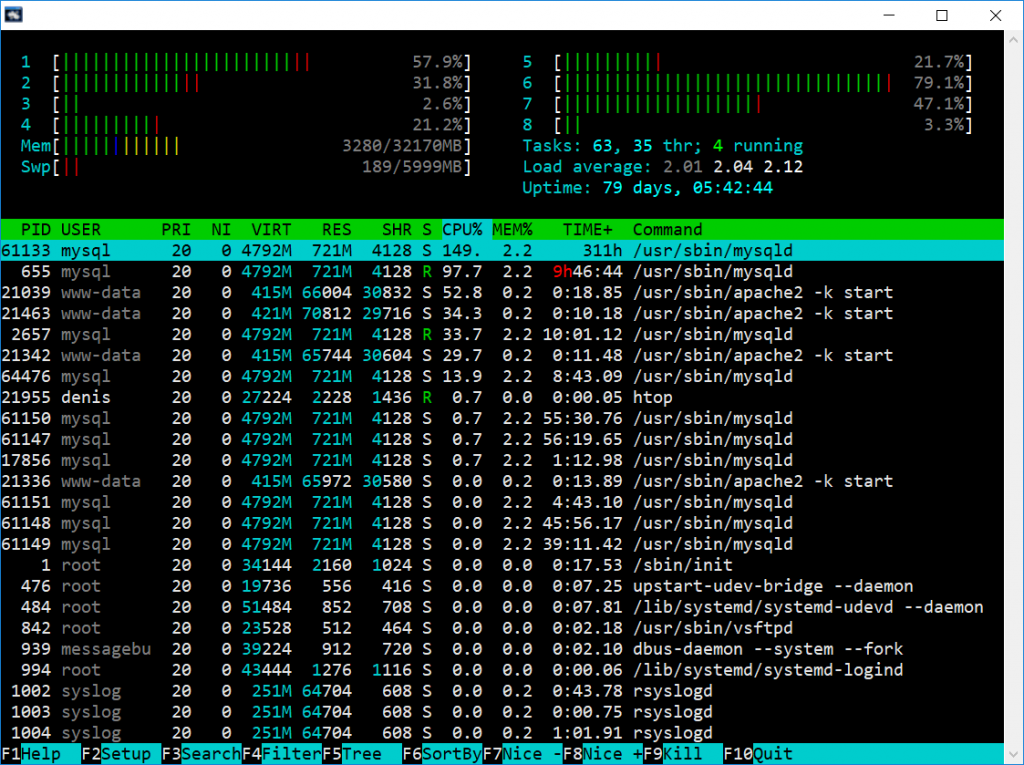
Task: Click the Swp usage meter
Action: [x=246, y=167]
